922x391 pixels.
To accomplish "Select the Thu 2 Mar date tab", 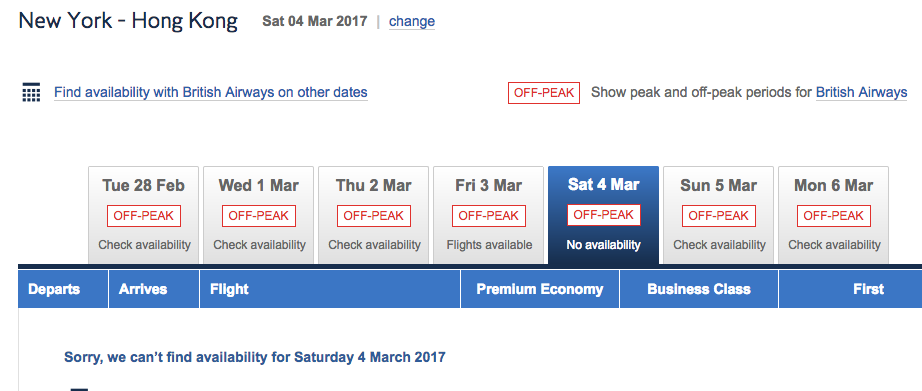I will [373, 215].
